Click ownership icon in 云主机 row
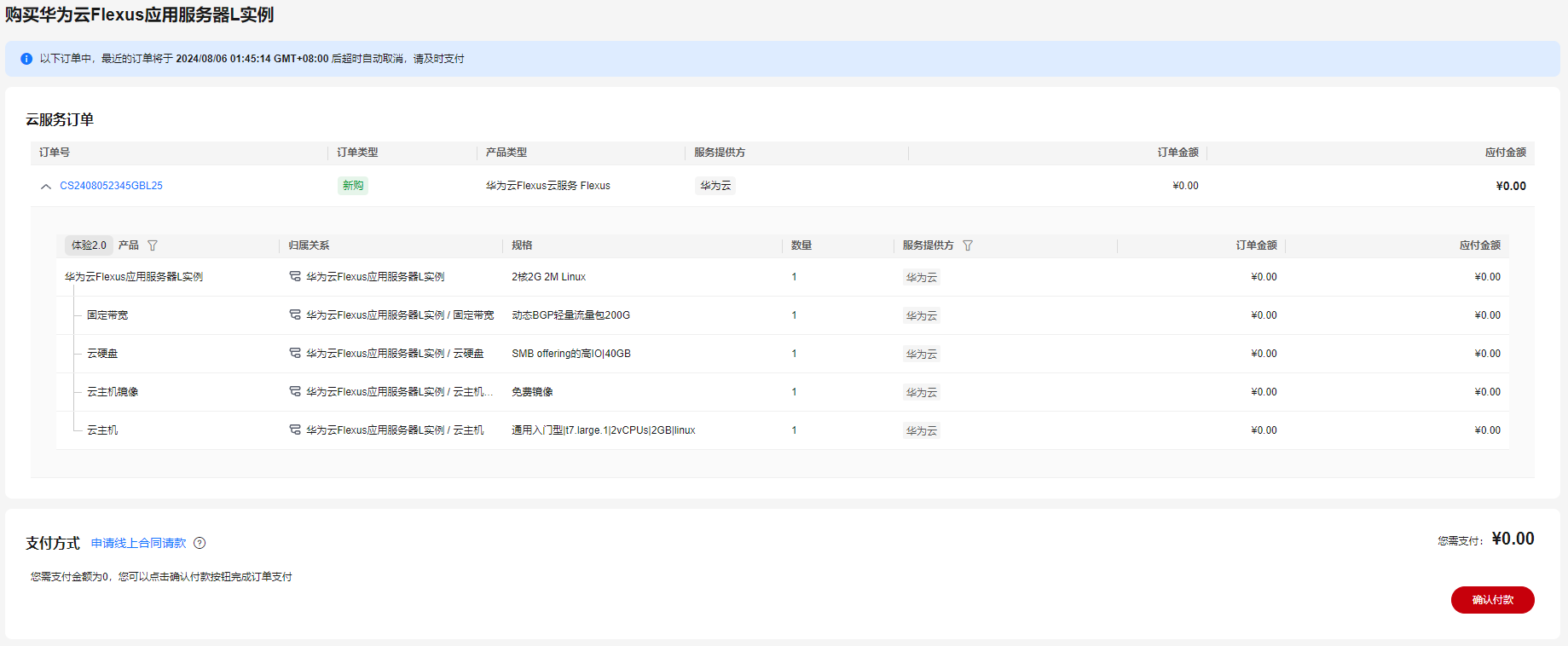 coord(295,430)
